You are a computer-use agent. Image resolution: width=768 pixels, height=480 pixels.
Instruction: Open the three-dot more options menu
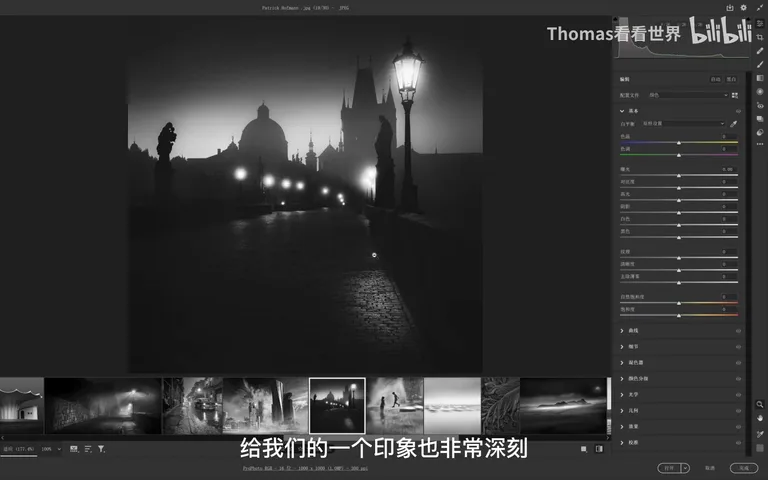pyautogui.click(x=760, y=144)
